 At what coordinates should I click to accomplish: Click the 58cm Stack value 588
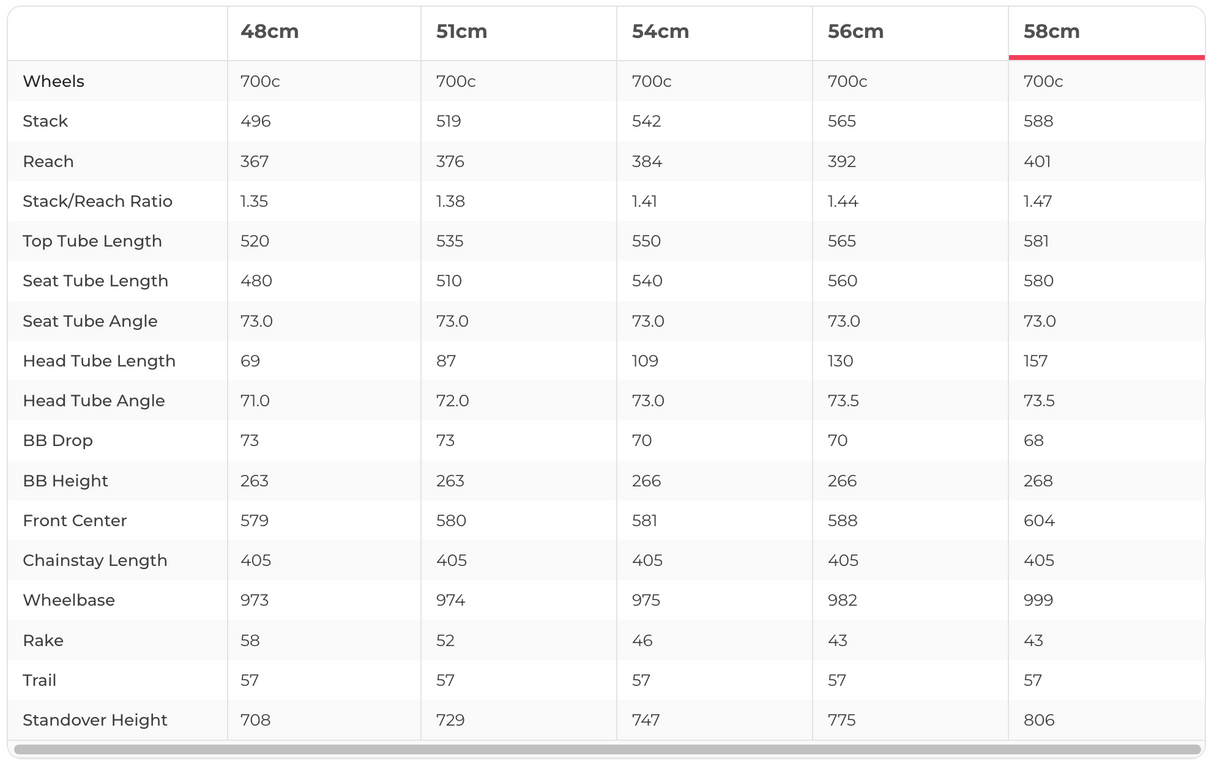click(x=1038, y=121)
